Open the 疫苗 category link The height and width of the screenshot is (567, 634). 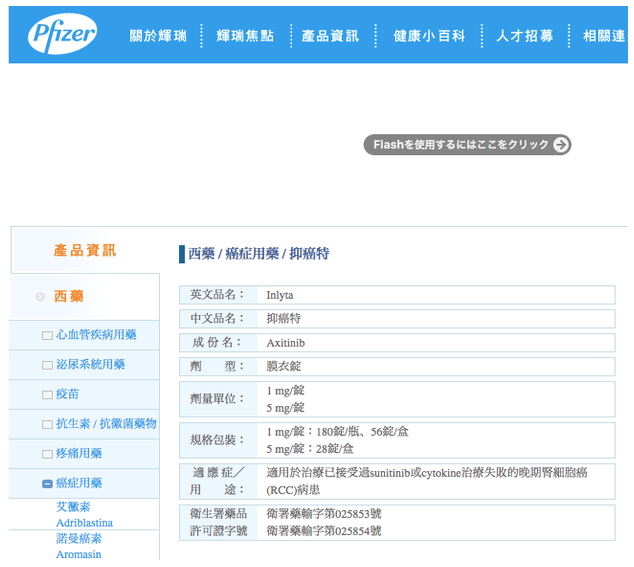coord(67,394)
